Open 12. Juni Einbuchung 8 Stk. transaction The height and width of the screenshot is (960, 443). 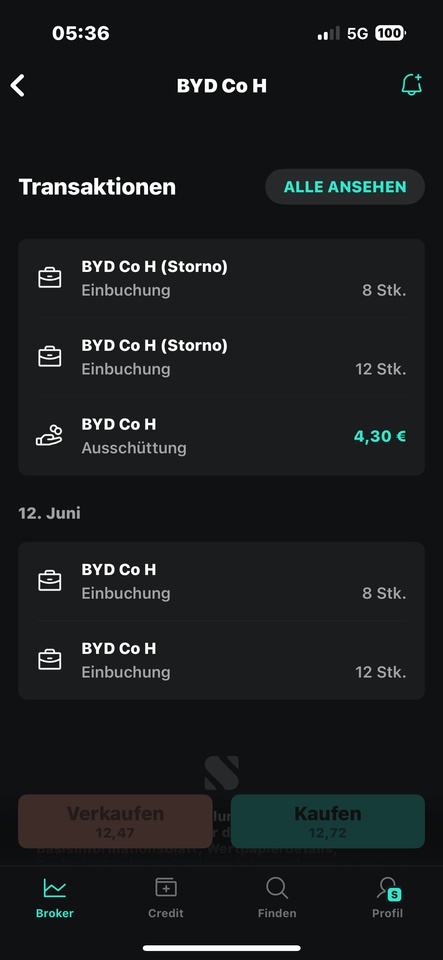pyautogui.click(x=222, y=581)
